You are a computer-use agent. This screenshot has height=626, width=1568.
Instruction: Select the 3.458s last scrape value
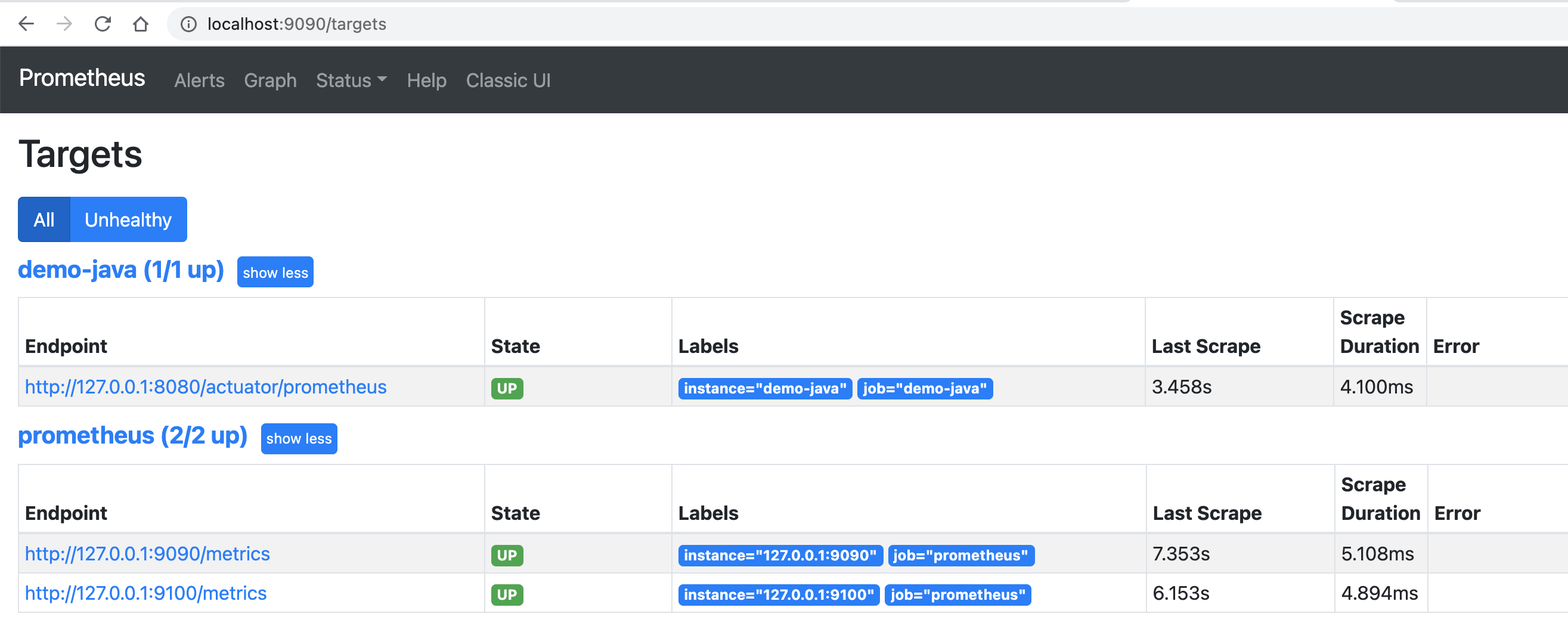point(1182,387)
